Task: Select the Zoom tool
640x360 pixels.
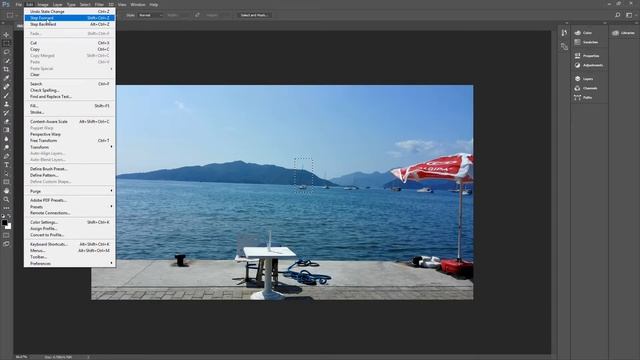Action: point(6,199)
